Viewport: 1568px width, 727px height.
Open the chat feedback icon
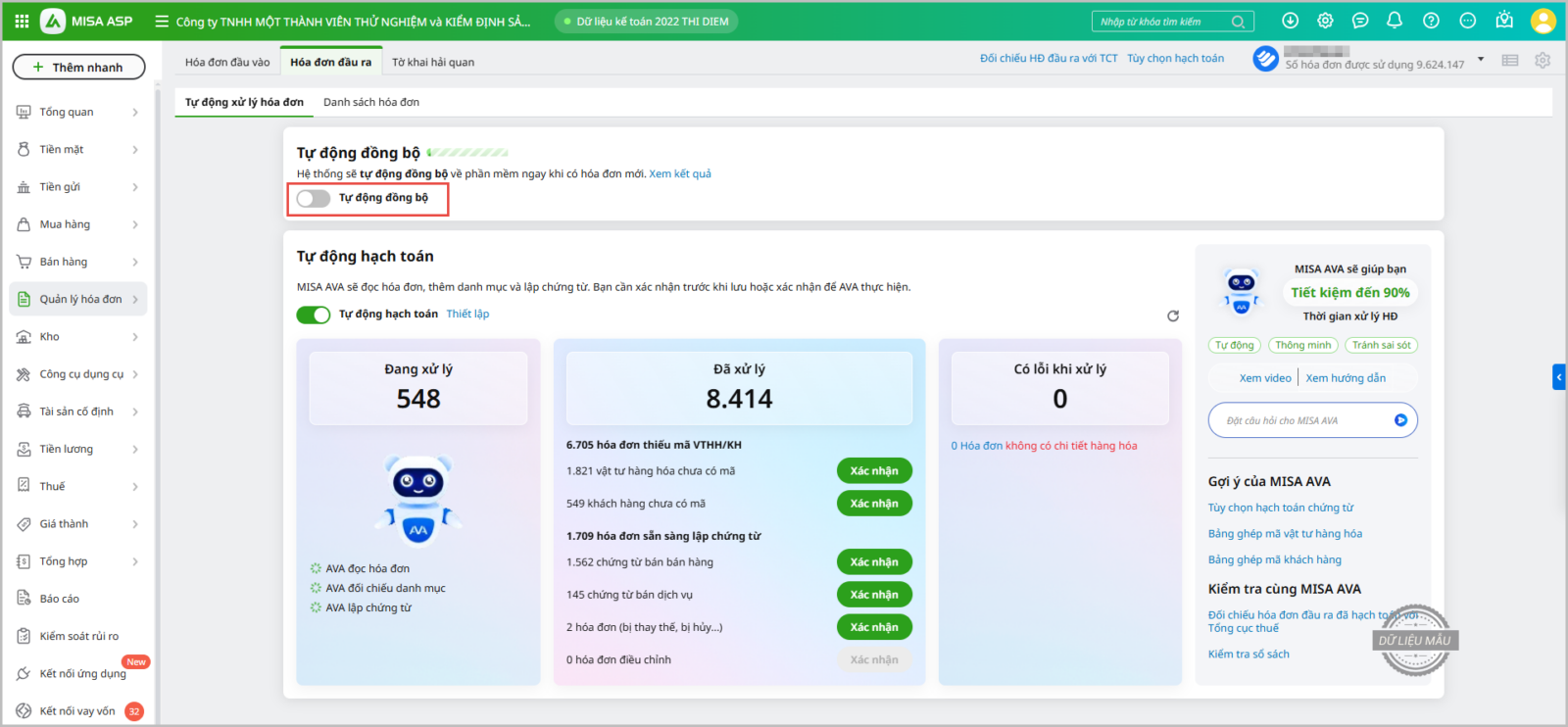pos(1360,21)
